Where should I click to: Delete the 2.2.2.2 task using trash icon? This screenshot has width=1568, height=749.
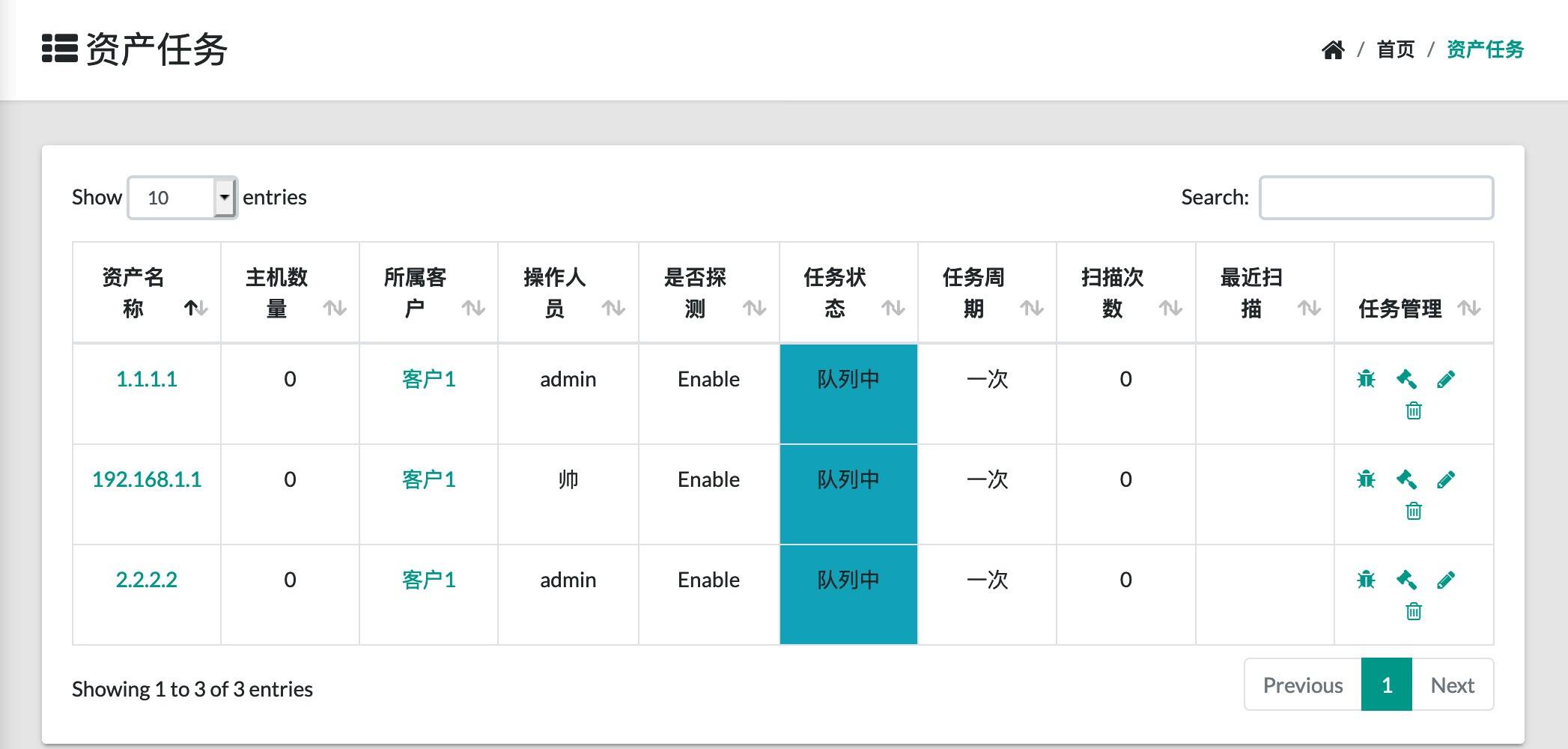pyautogui.click(x=1414, y=611)
